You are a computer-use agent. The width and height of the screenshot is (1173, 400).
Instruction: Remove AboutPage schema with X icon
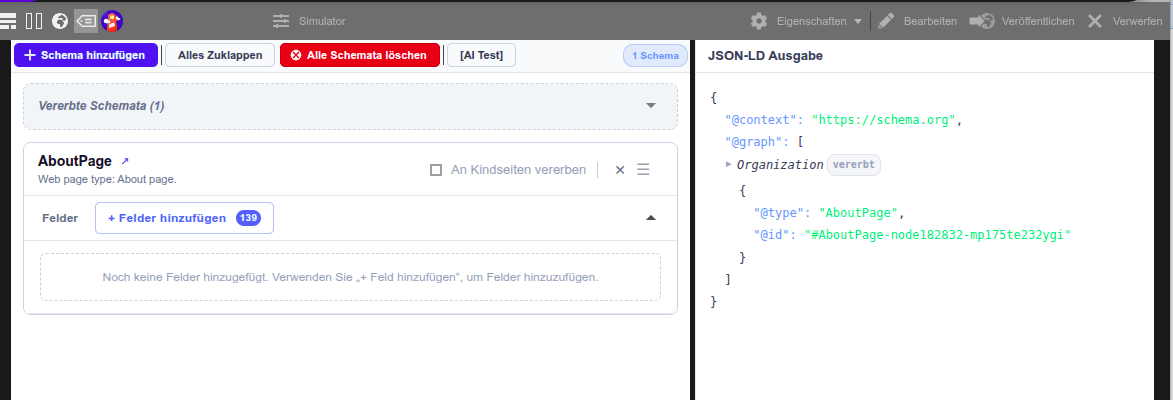[619, 170]
